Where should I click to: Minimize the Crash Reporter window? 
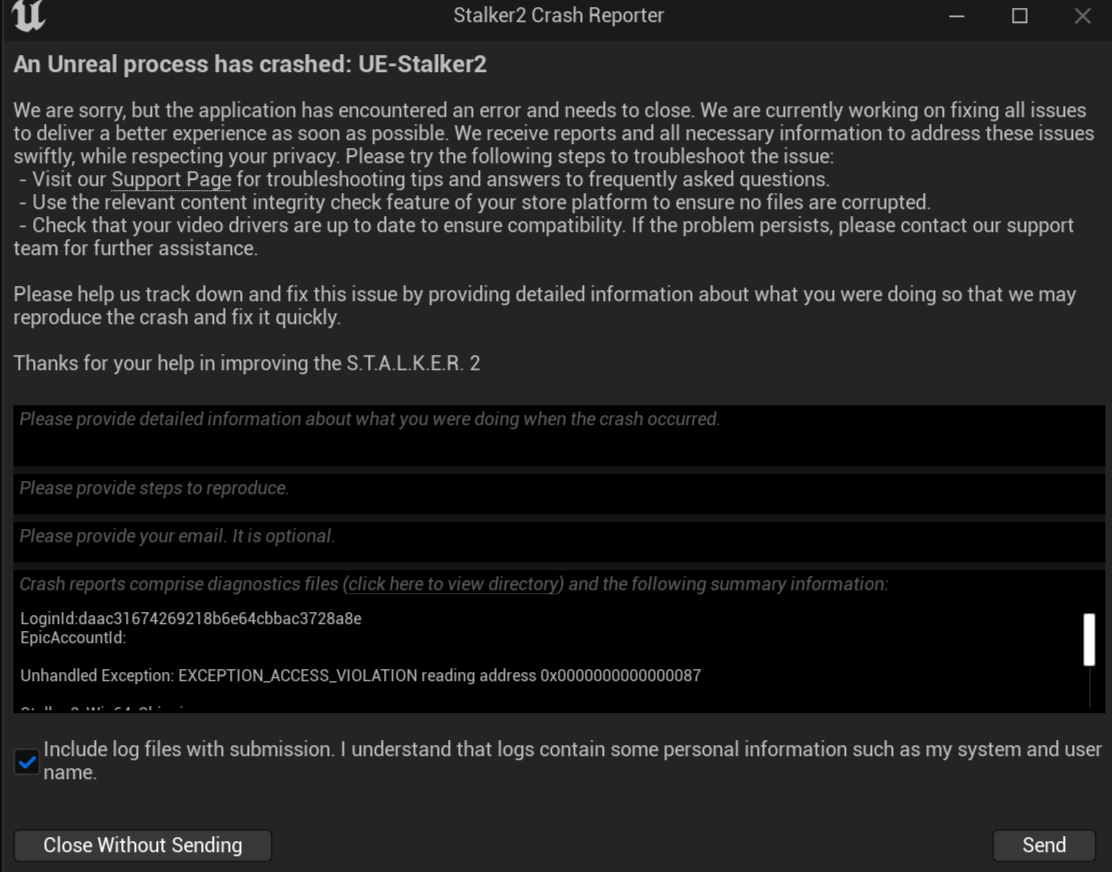pos(957,16)
